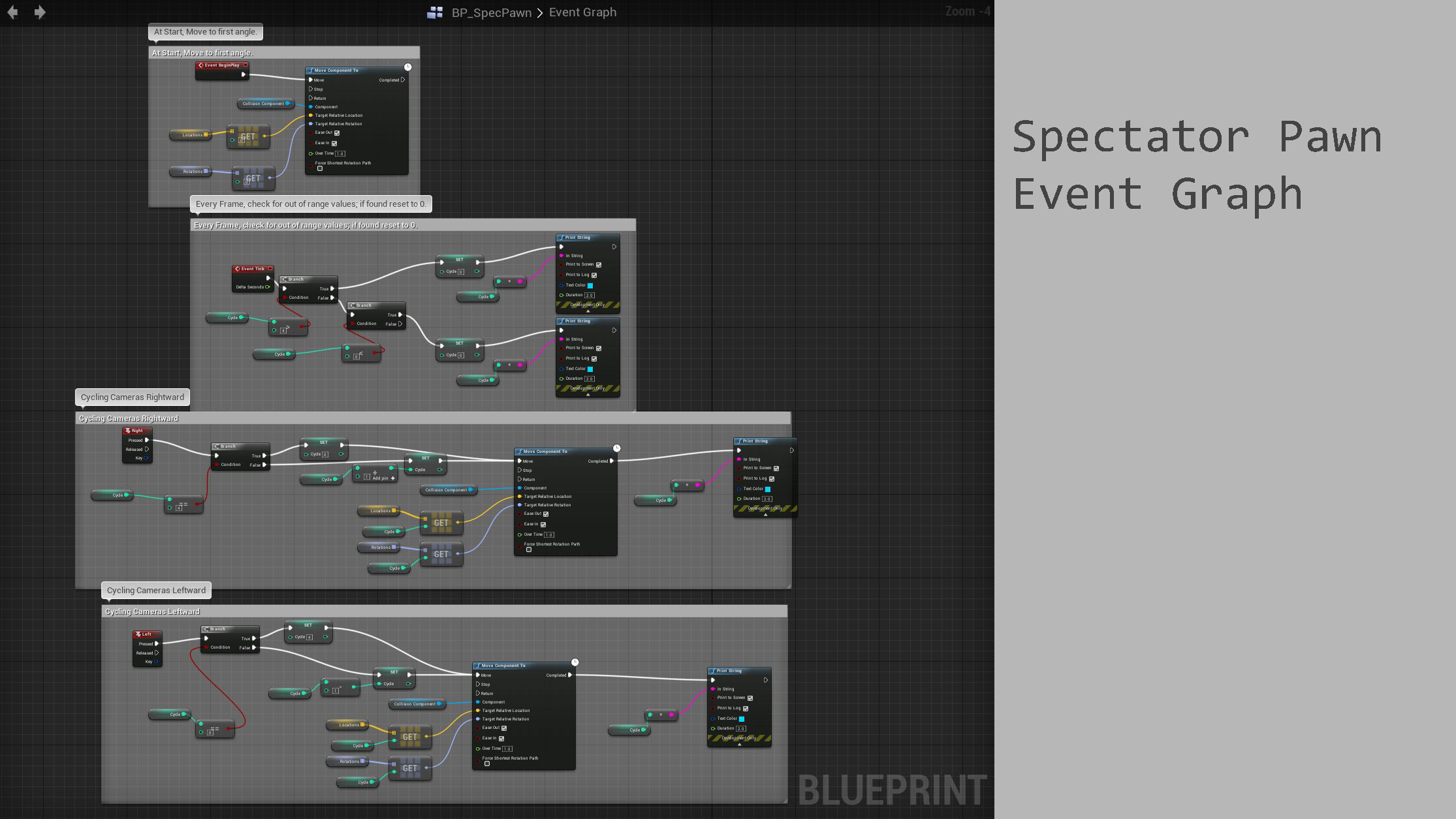
Task: Expand advanced pins on the upper Every Frame Print String
Action: pyautogui.click(x=588, y=311)
